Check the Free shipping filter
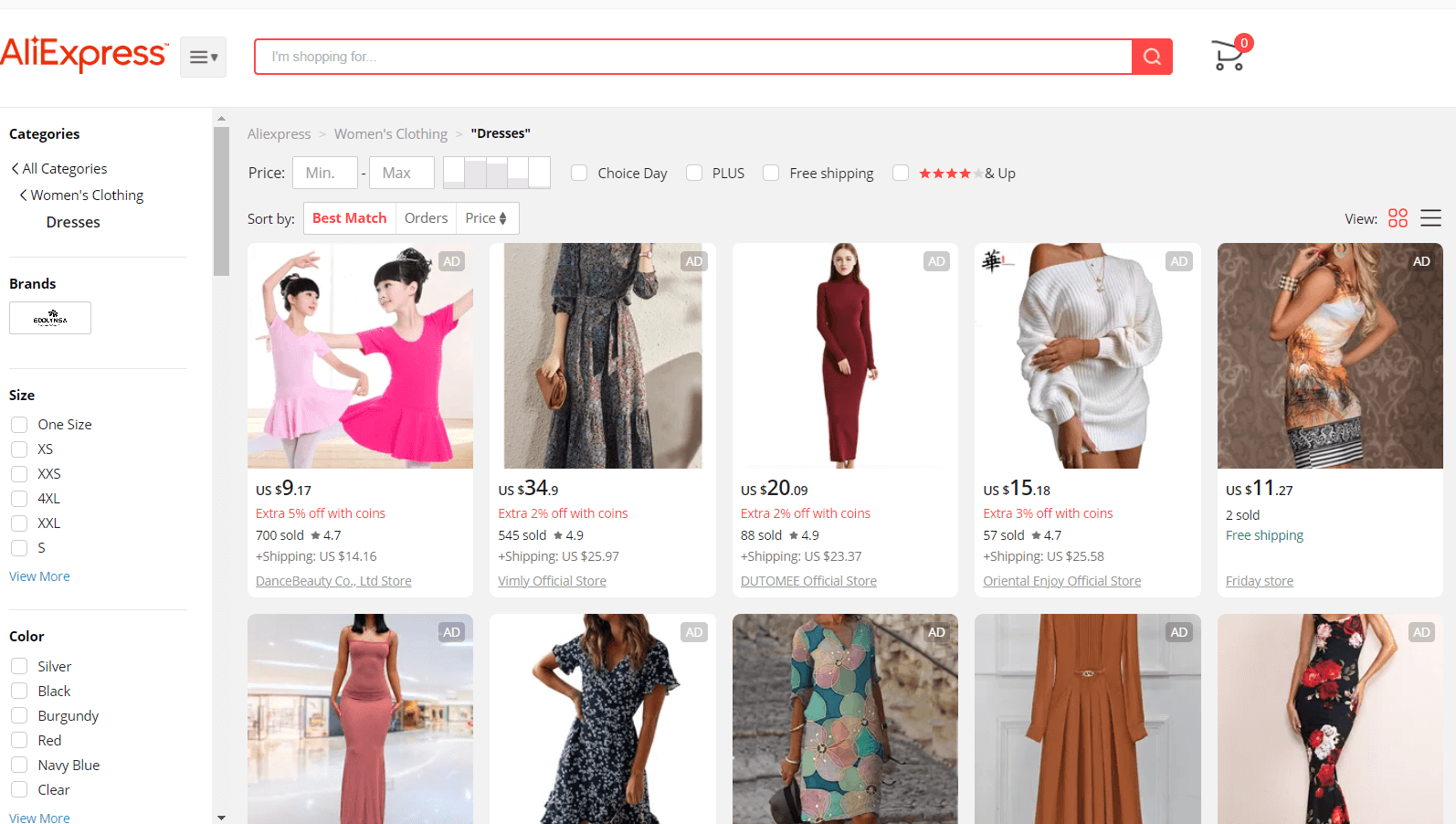This screenshot has width=1456, height=824. coord(771,173)
